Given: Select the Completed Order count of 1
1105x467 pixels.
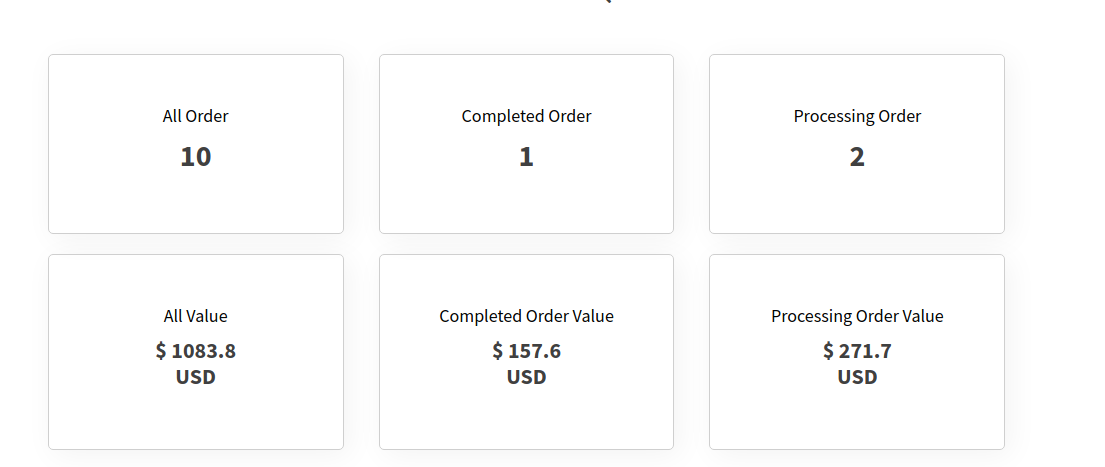Looking at the screenshot, I should pos(526,157).
